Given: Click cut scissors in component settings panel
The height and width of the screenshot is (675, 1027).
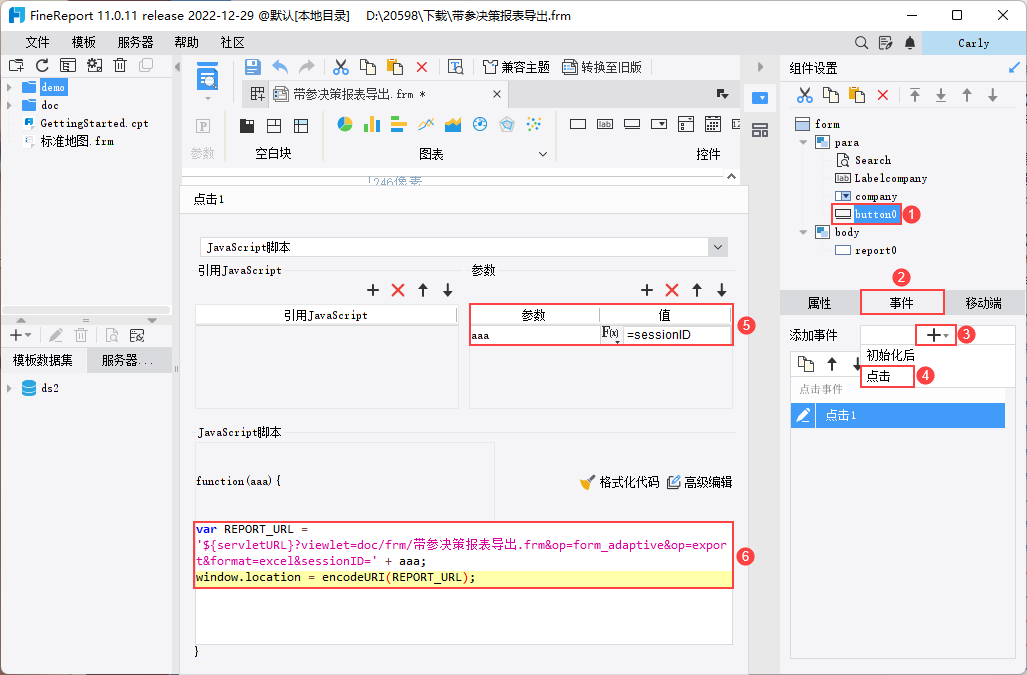Looking at the screenshot, I should (804, 95).
